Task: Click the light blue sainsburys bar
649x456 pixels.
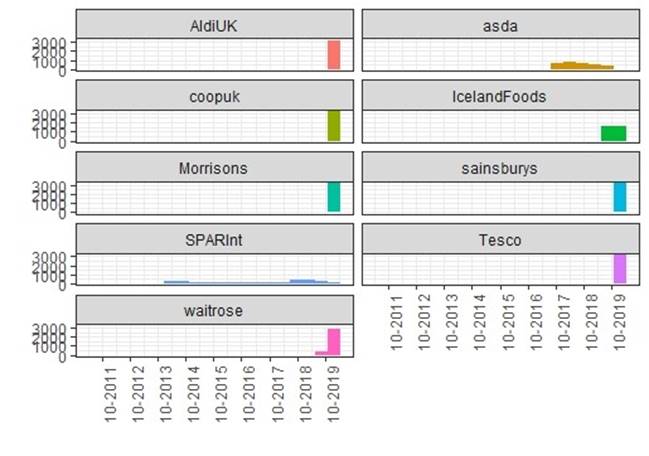Action: coord(619,196)
